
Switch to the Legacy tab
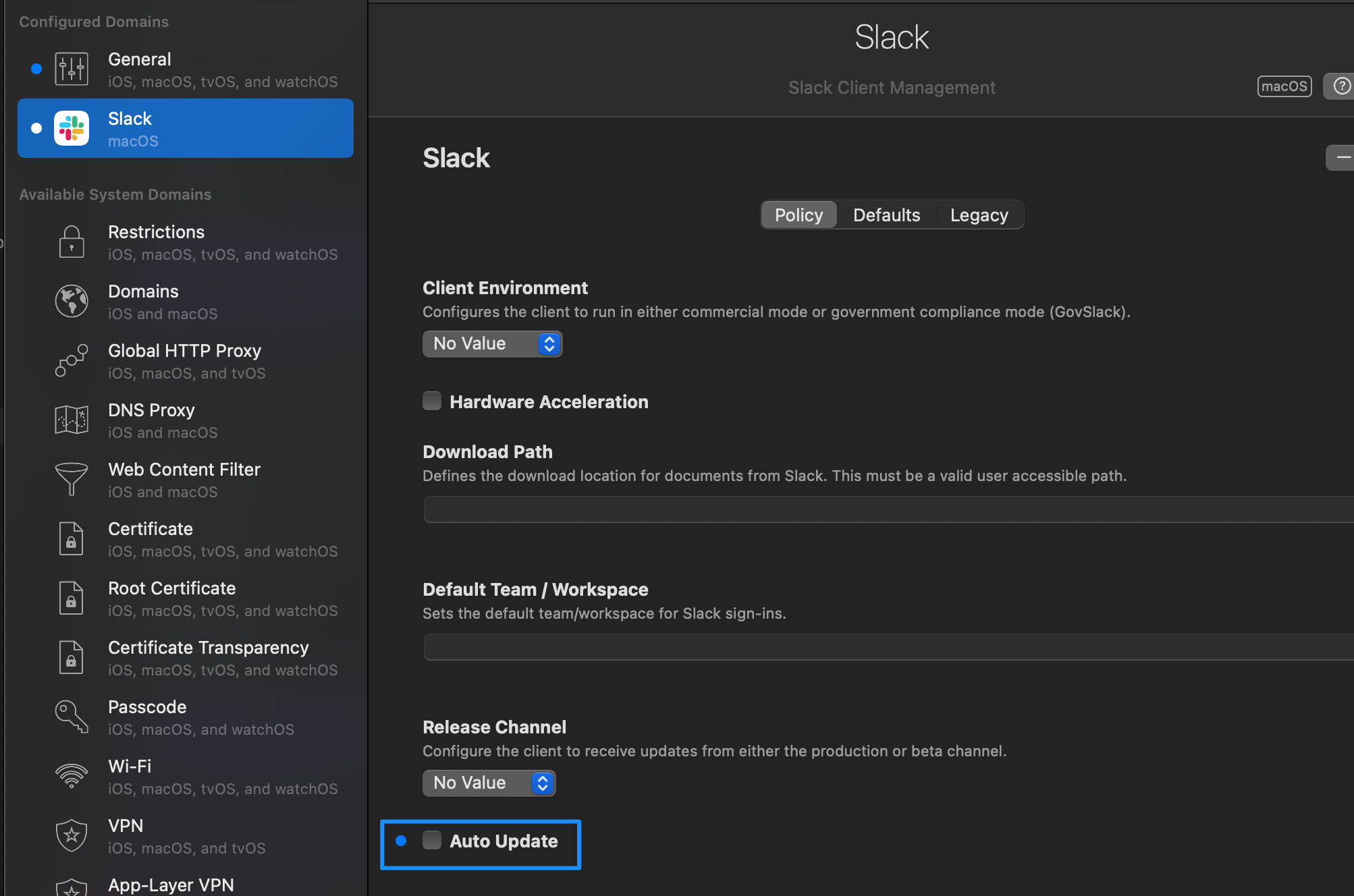tap(979, 215)
